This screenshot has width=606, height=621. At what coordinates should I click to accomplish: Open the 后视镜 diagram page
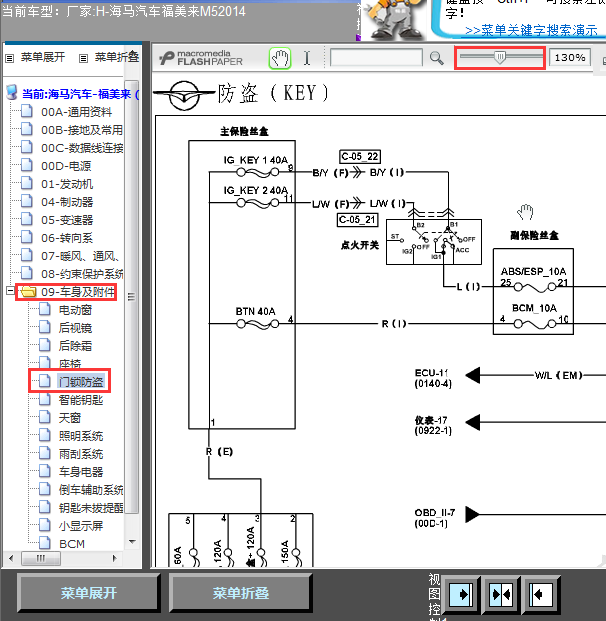coord(75,328)
